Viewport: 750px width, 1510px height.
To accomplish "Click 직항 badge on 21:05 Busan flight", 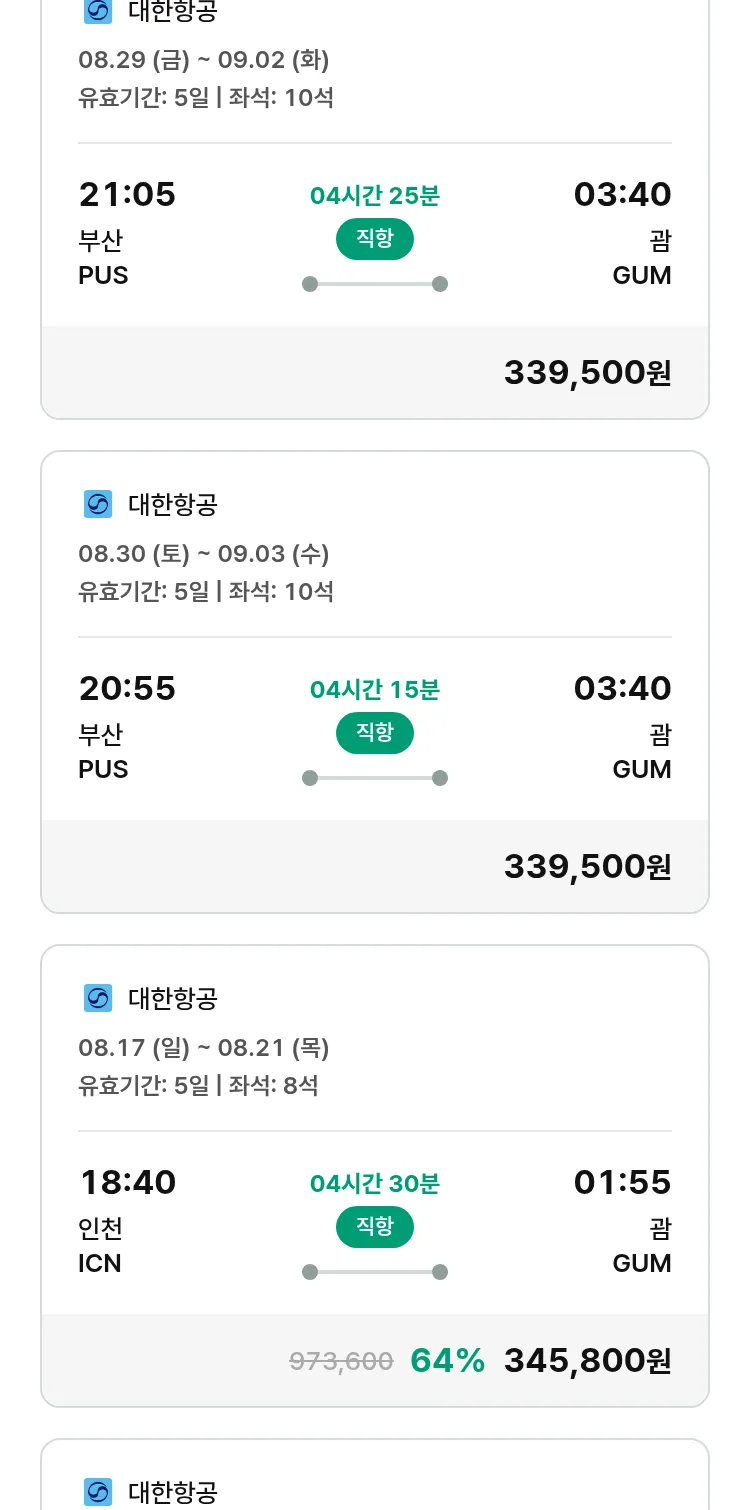I will click(374, 239).
